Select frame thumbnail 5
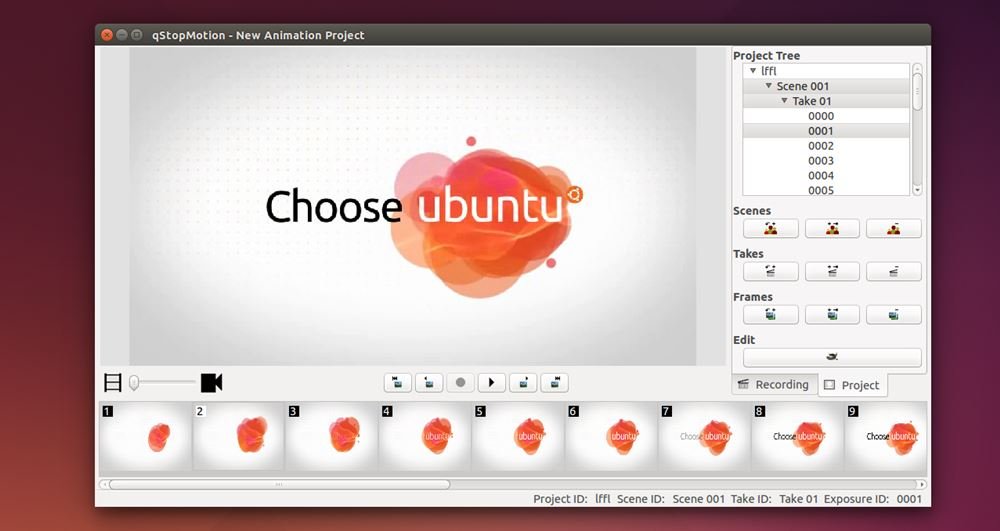 (518, 437)
